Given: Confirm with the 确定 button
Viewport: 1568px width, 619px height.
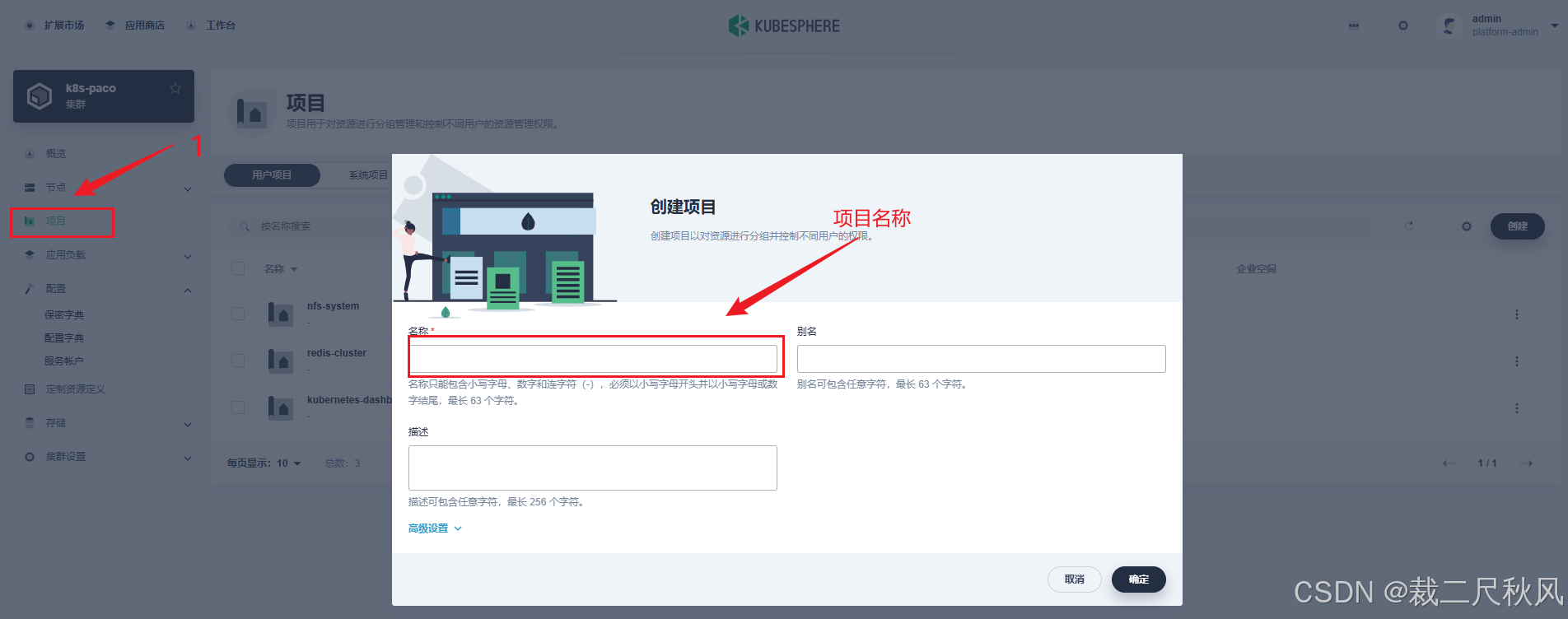Looking at the screenshot, I should (1139, 579).
